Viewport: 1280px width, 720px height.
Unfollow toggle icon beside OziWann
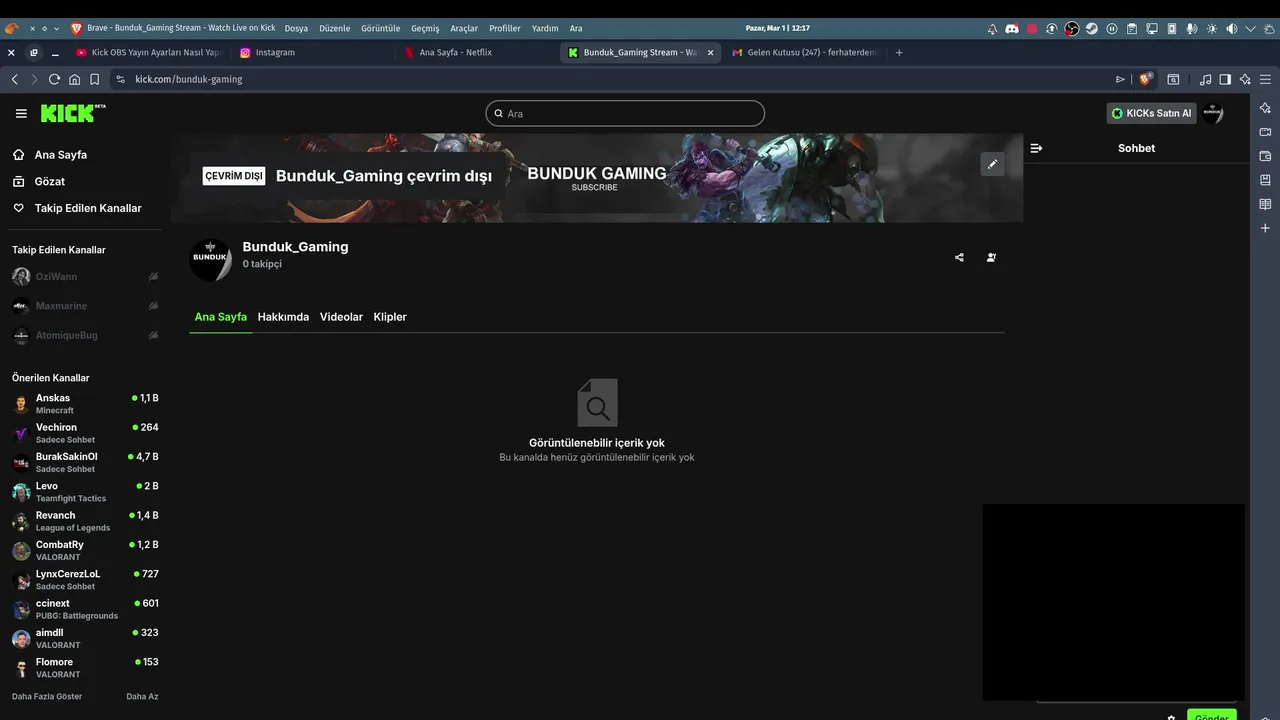(153, 276)
